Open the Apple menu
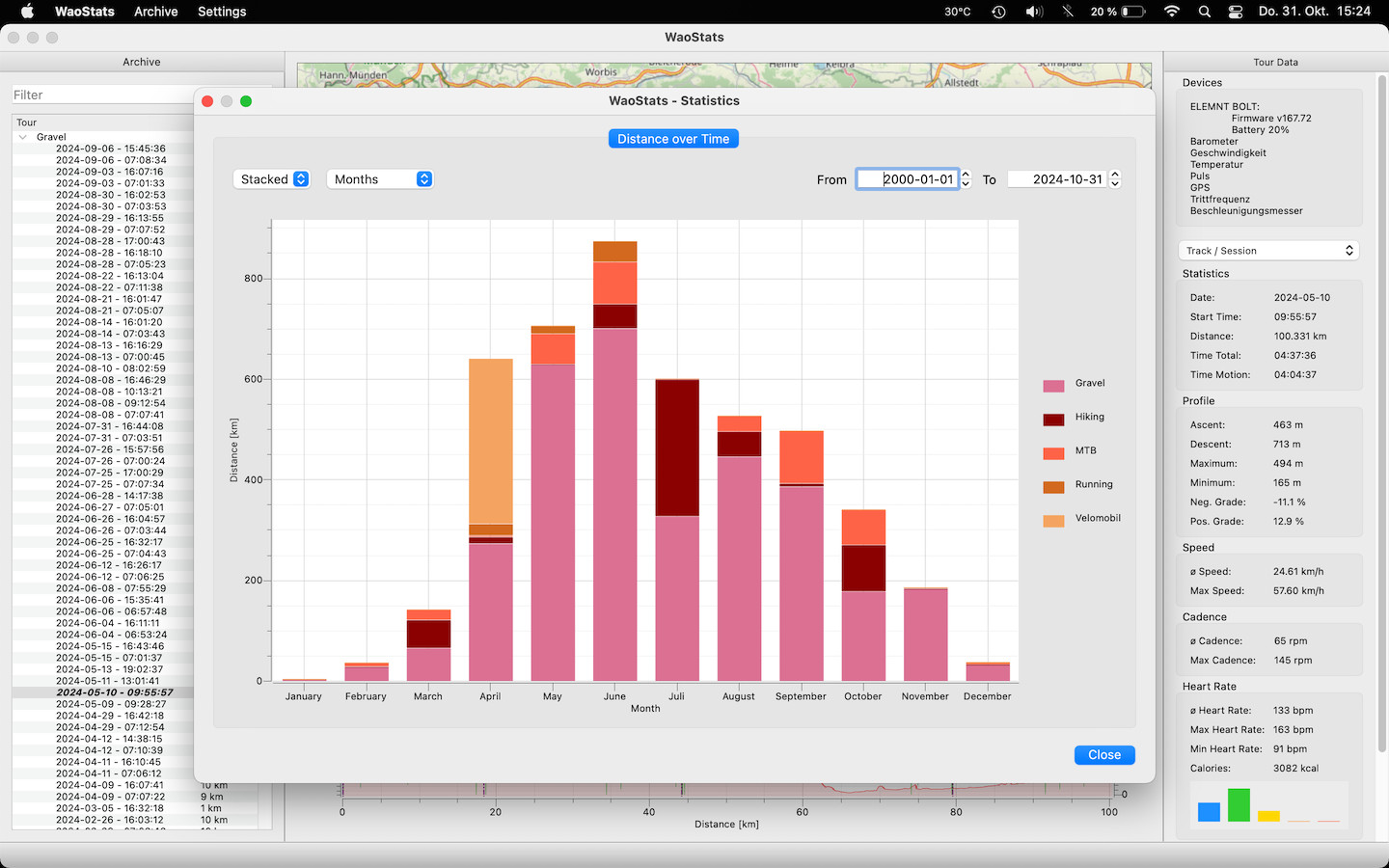Viewport: 1389px width, 868px height. tap(27, 12)
